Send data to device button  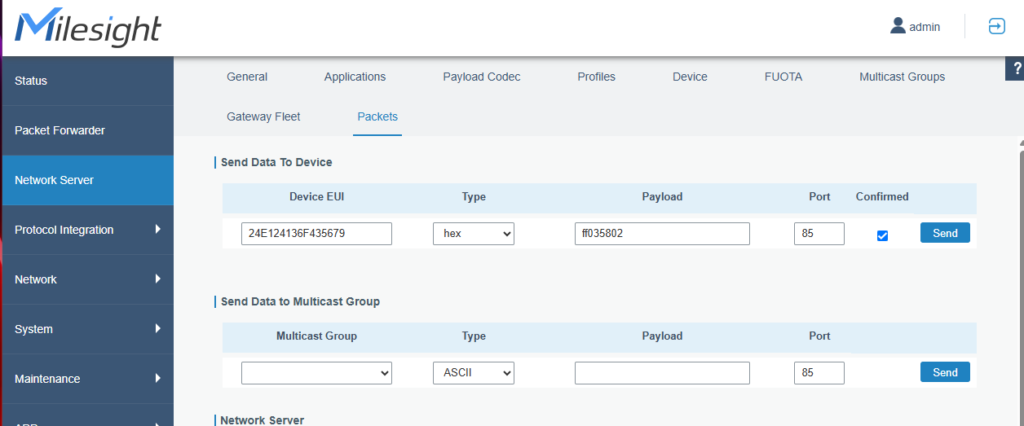[944, 234]
